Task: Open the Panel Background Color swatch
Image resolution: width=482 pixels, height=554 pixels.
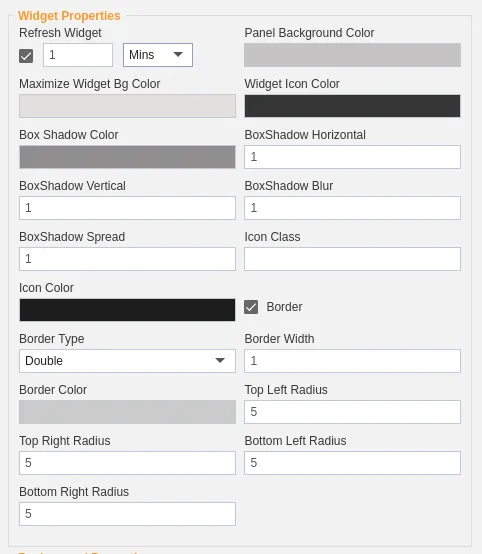Action: pyautogui.click(x=352, y=55)
